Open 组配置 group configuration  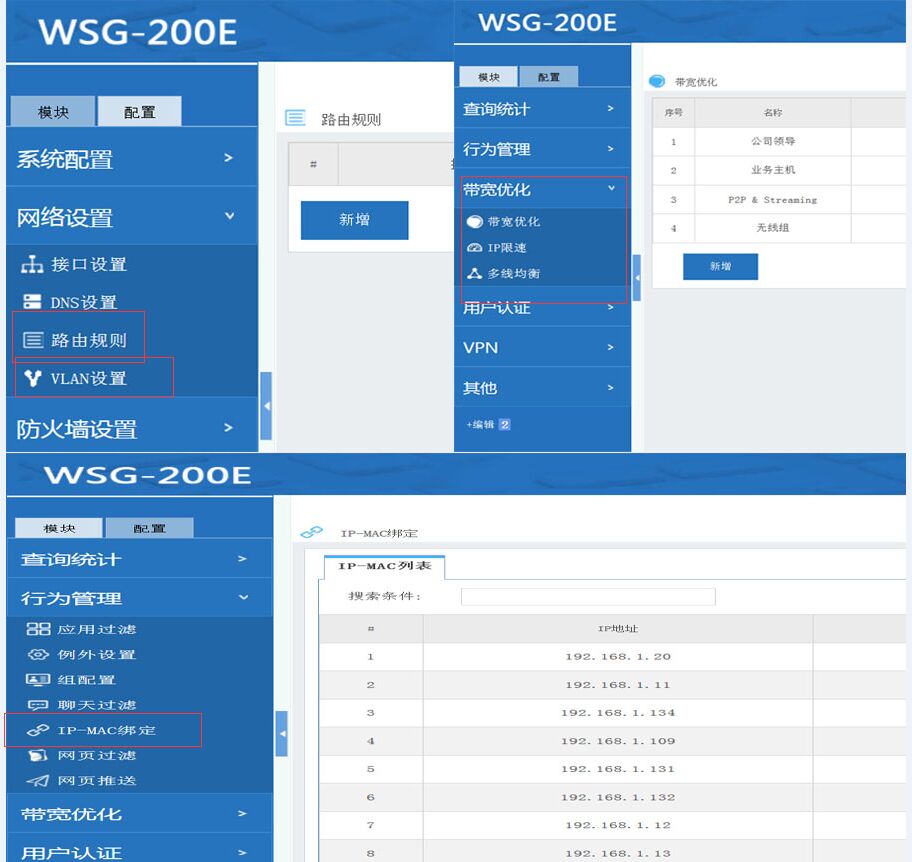(x=86, y=680)
